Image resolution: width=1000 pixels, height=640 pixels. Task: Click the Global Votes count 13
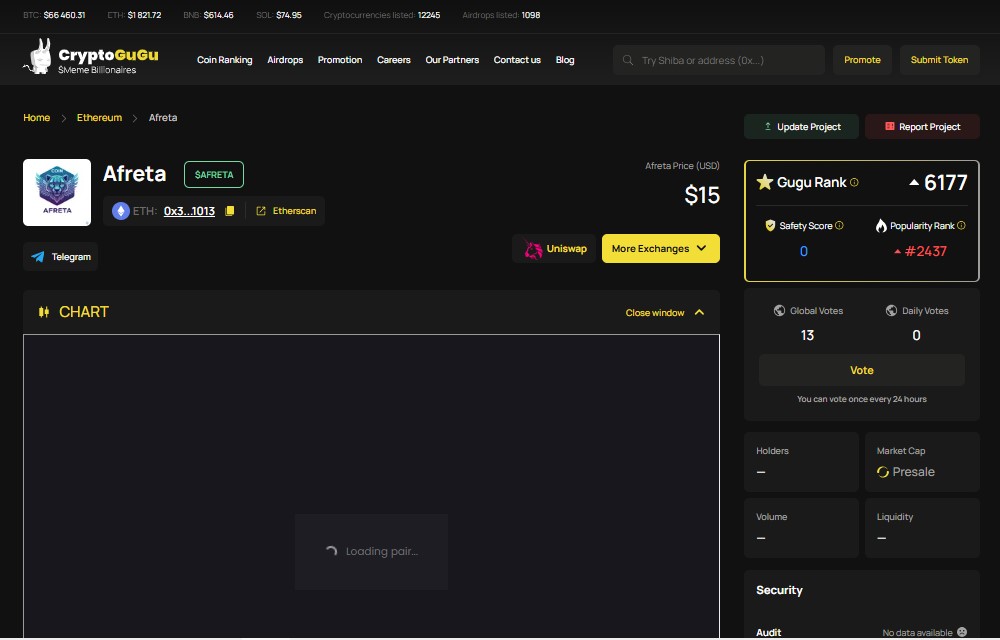(807, 335)
